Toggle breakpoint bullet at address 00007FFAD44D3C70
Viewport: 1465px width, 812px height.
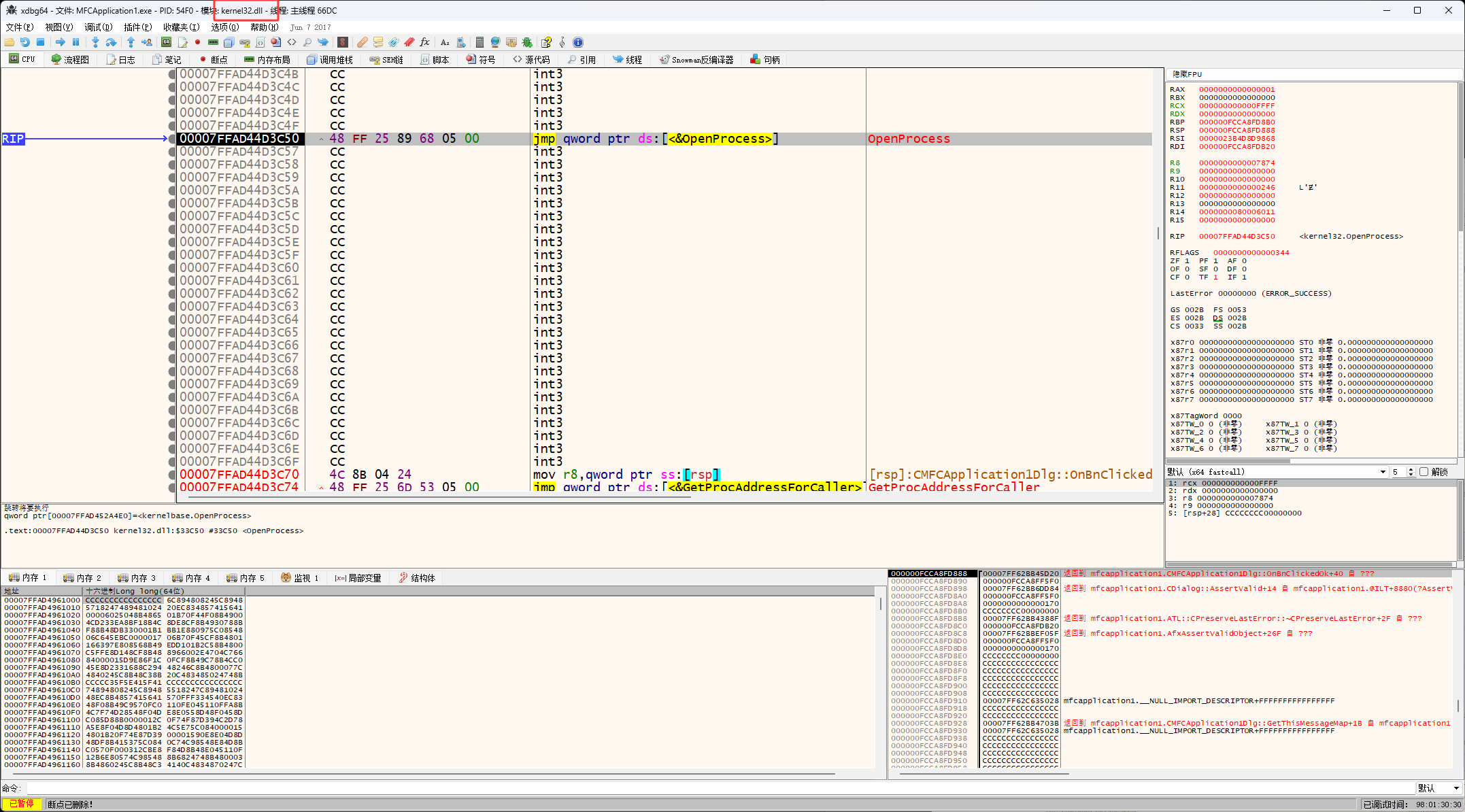click(x=172, y=475)
